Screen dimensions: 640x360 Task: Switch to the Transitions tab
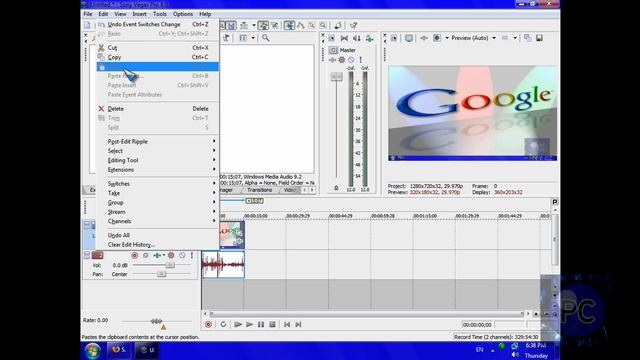[259, 190]
